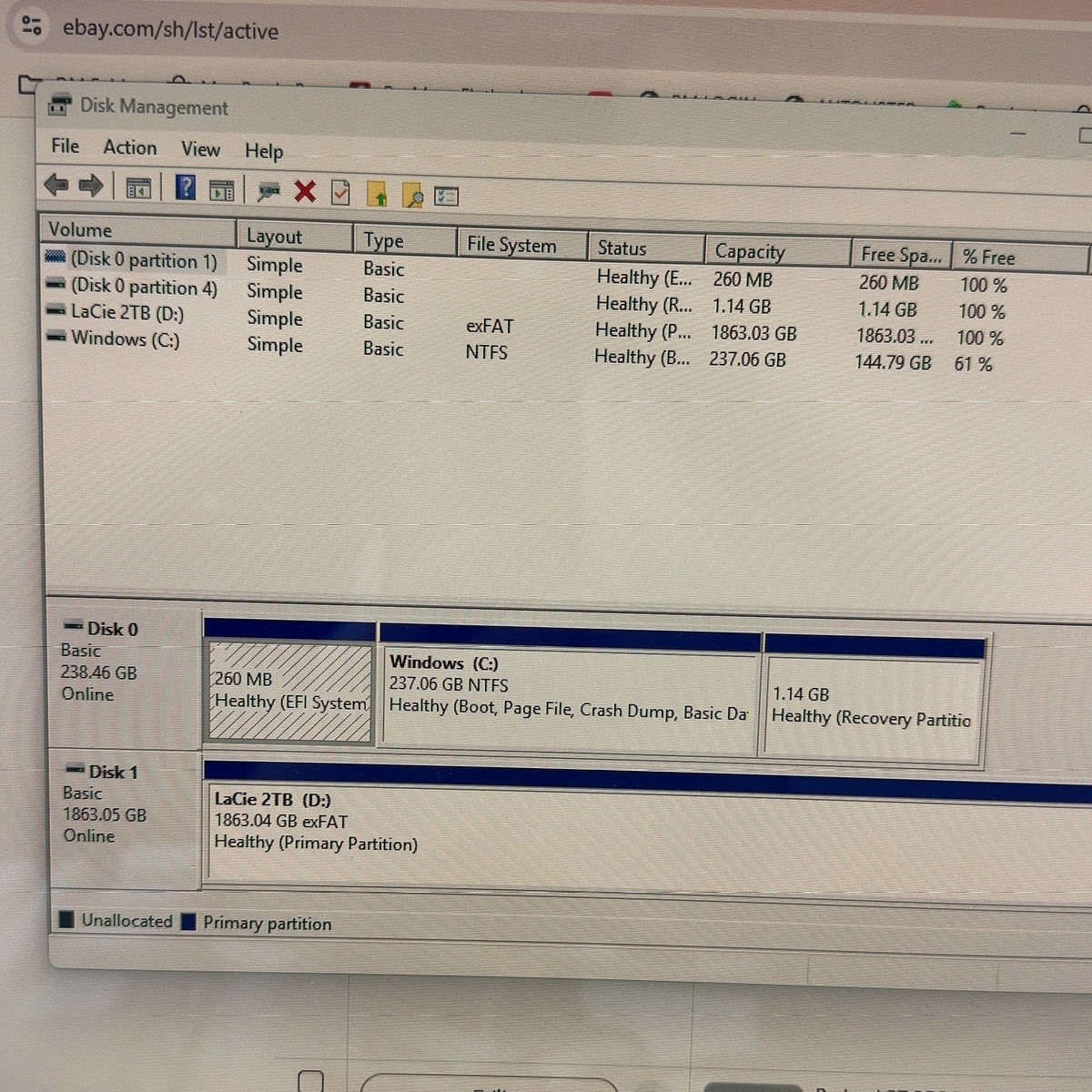1092x1092 pixels.
Task: Open the Action menu
Action: 129,147
